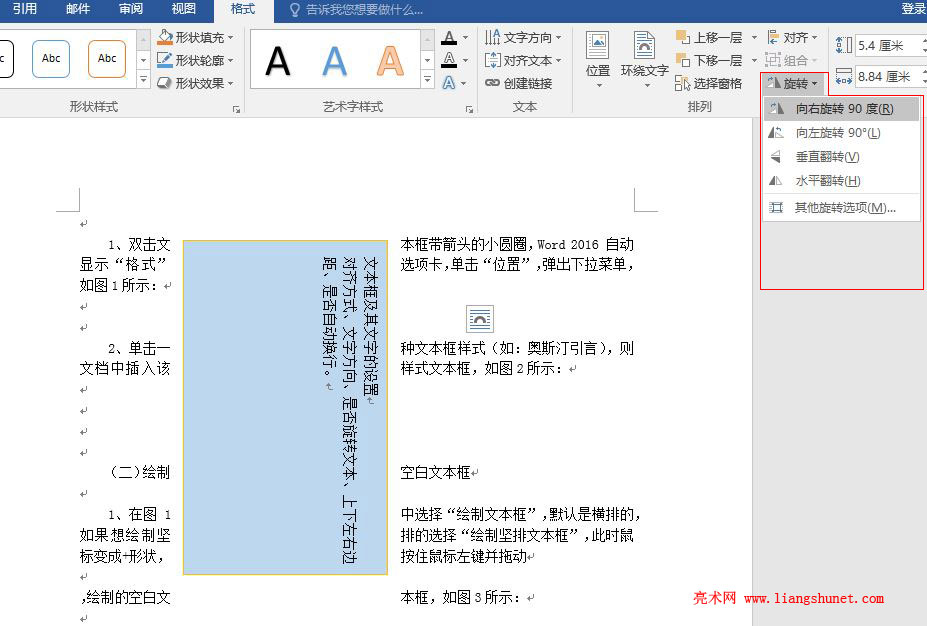Choose the blue-outlined Abc shape style

(x=51, y=59)
